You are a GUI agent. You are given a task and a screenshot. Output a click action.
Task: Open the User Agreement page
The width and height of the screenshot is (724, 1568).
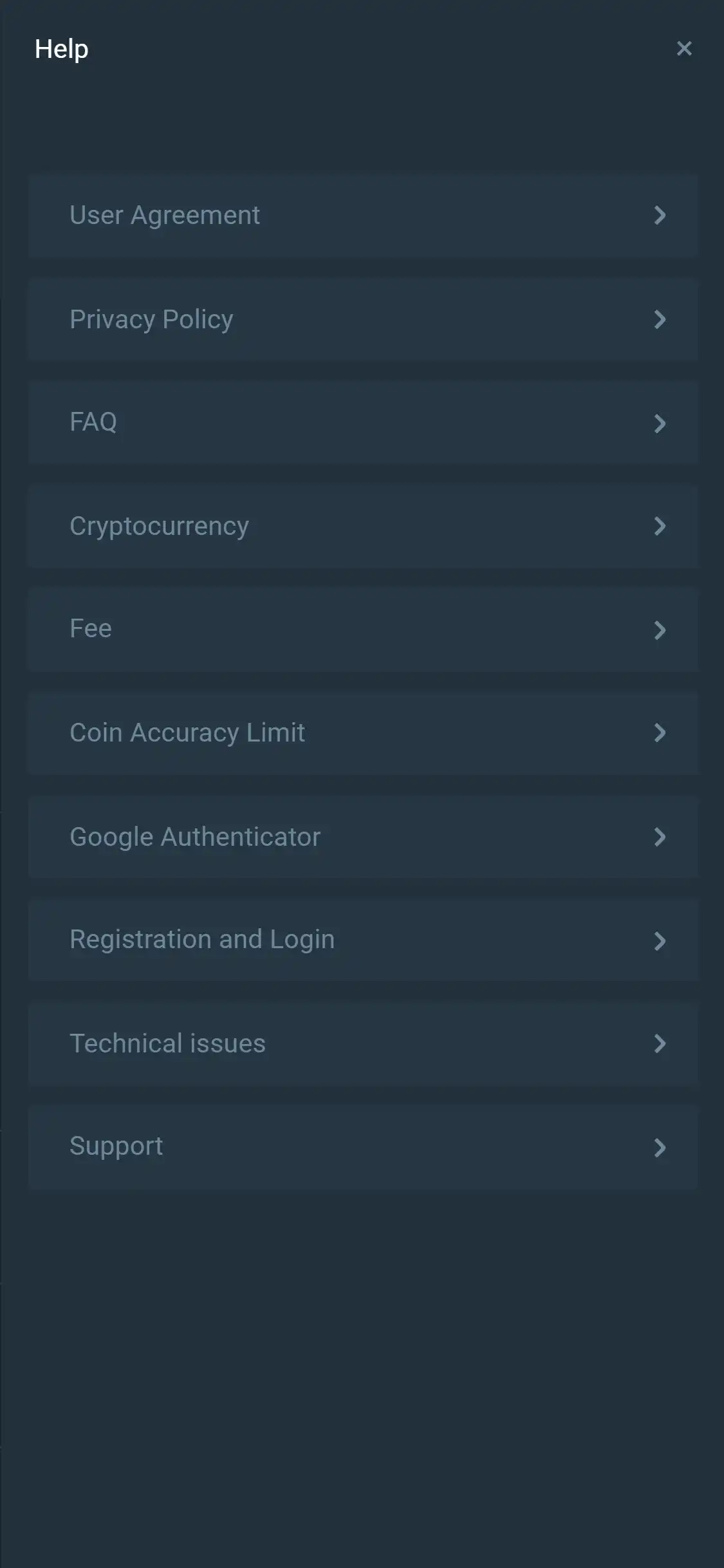(x=165, y=216)
